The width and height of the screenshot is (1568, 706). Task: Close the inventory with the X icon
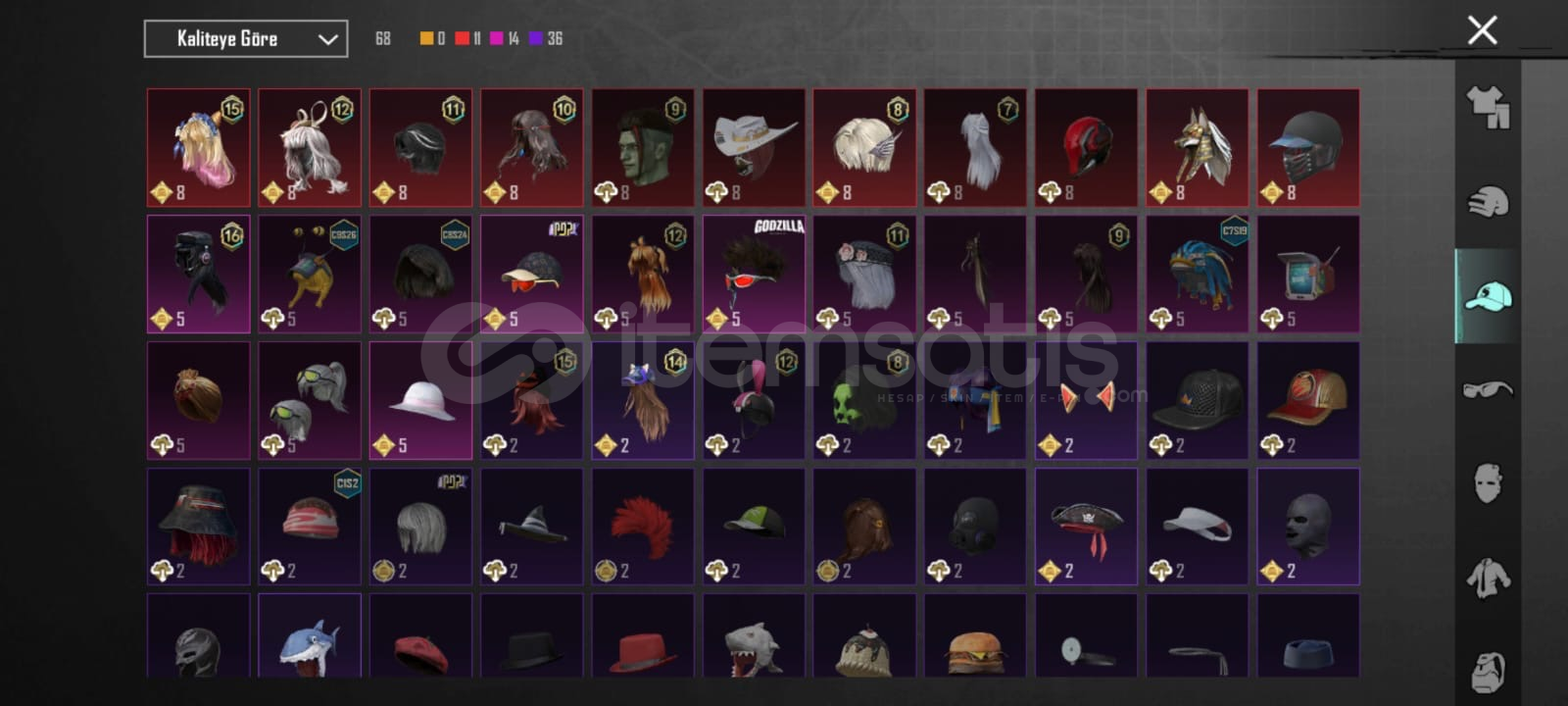pyautogui.click(x=1483, y=30)
